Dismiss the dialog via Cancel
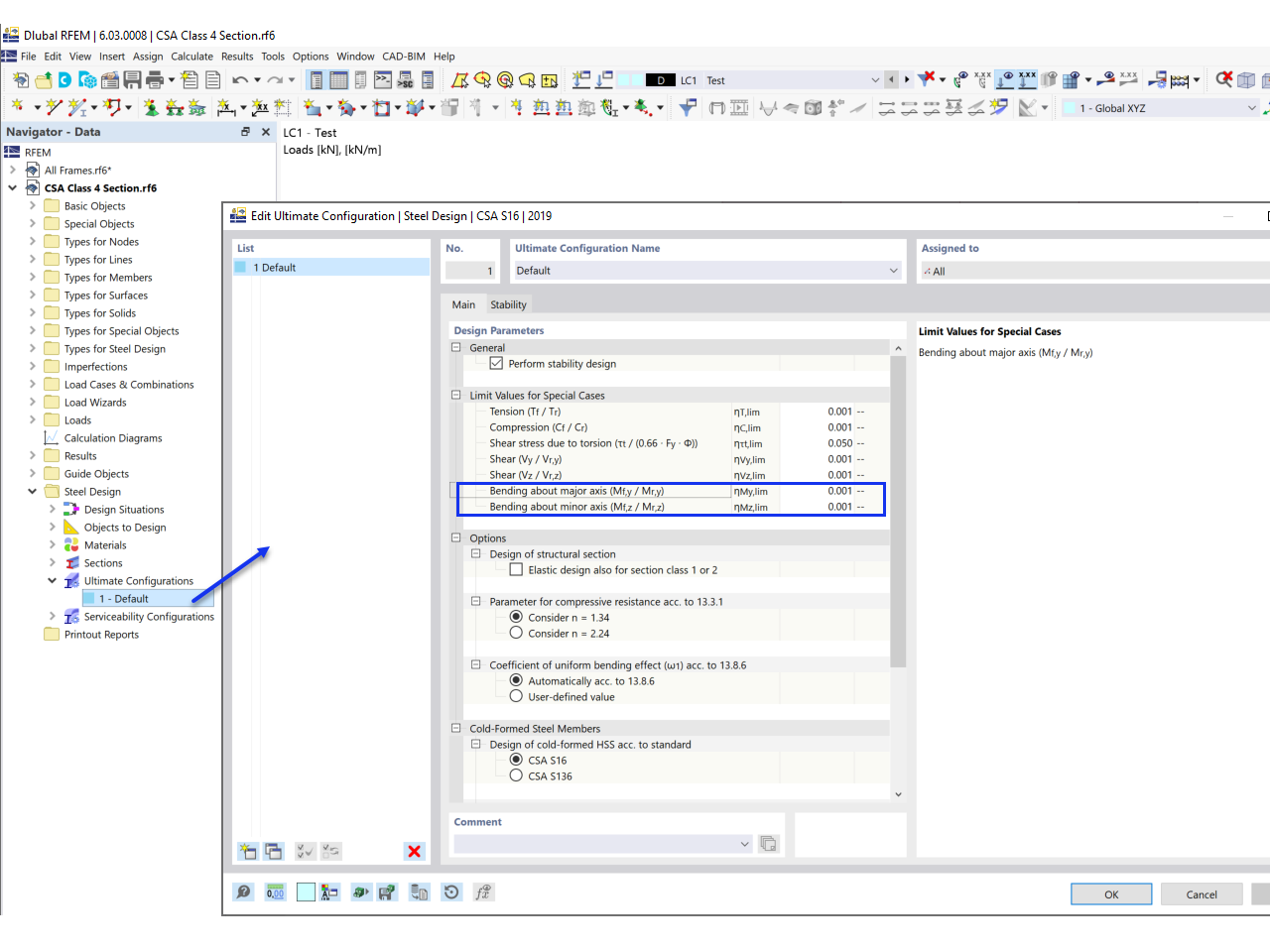1270x952 pixels. (1202, 893)
